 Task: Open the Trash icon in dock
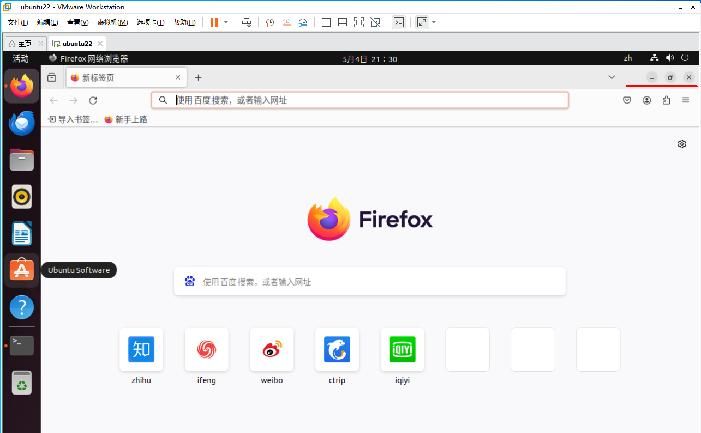pyautogui.click(x=21, y=383)
